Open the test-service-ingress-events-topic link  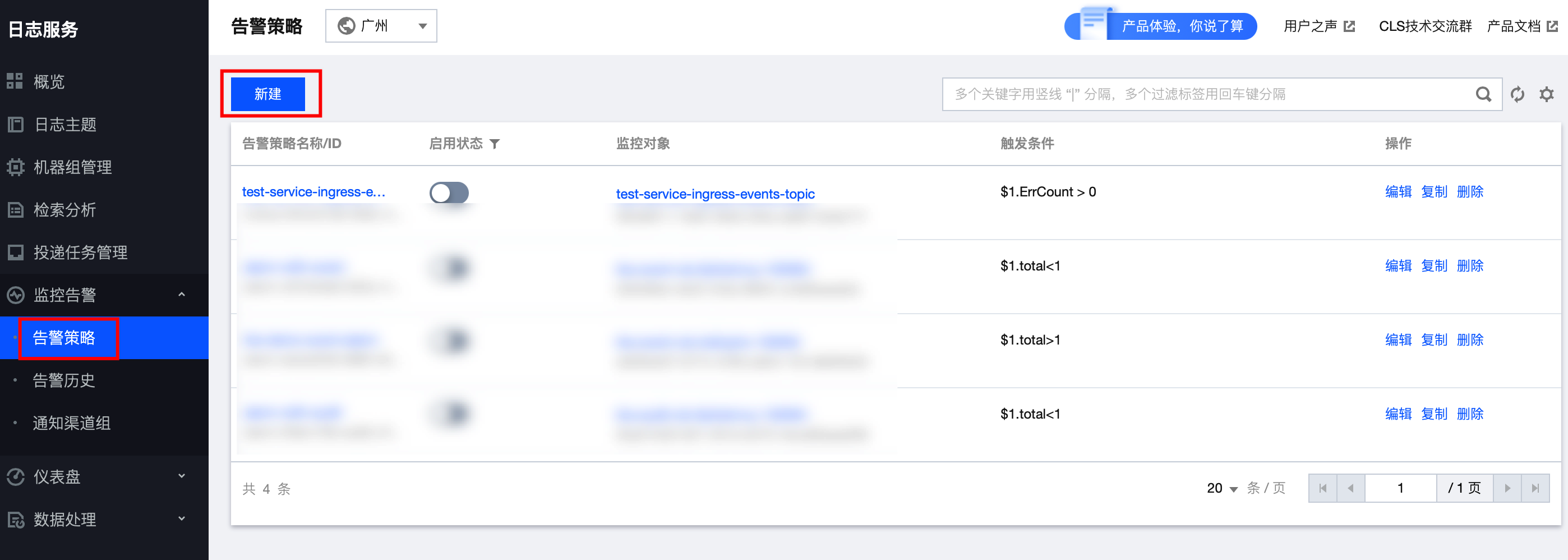coord(714,194)
